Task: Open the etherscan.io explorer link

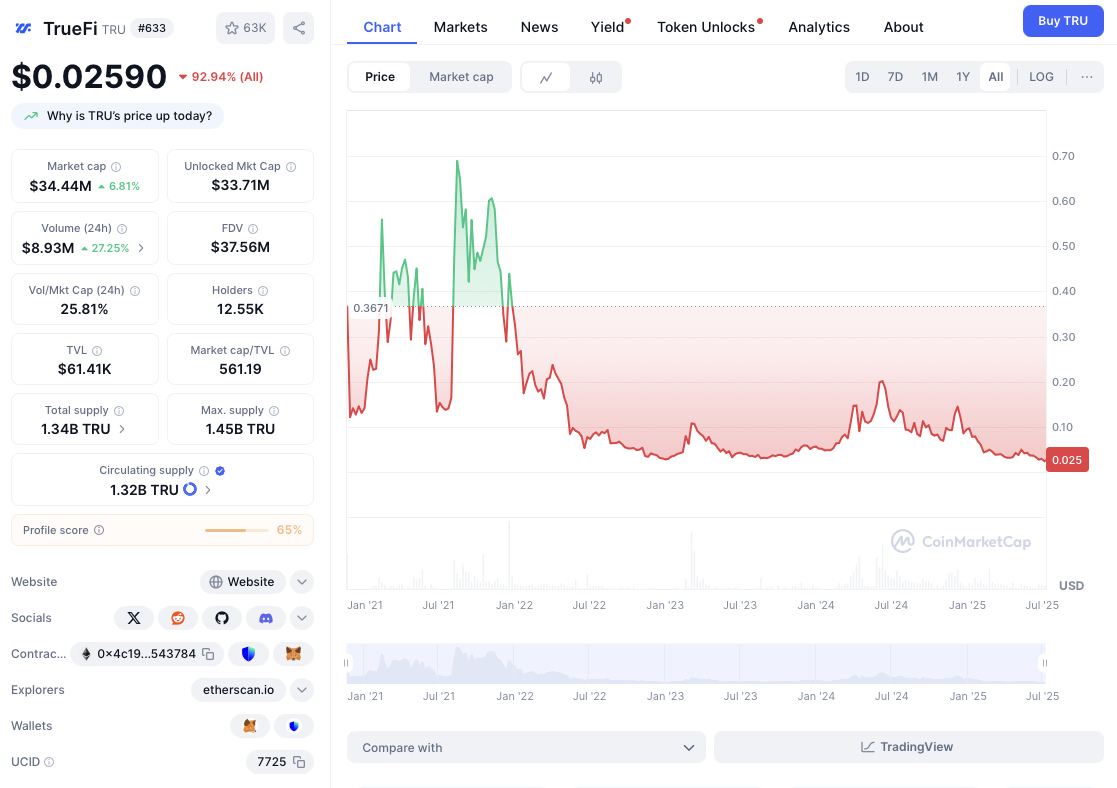Action: (238, 690)
